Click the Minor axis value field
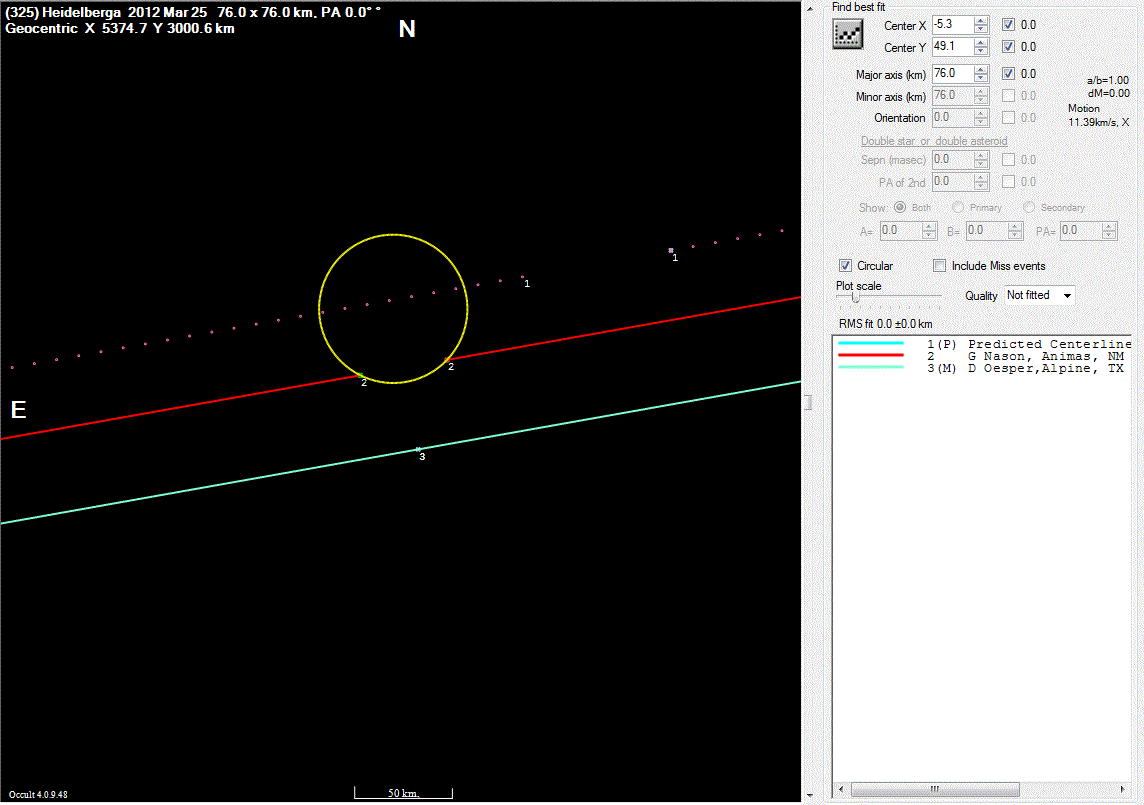Screen dimensions: 1144x805 [x=953, y=96]
